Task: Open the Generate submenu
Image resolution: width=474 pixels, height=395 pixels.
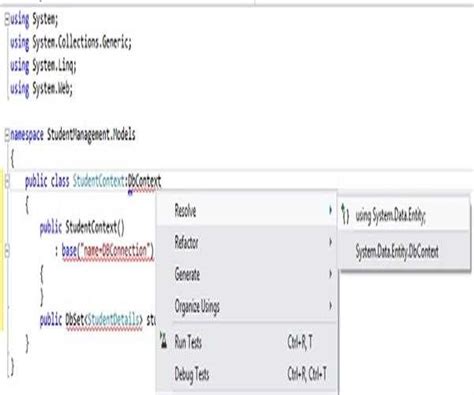Action: 247,274
